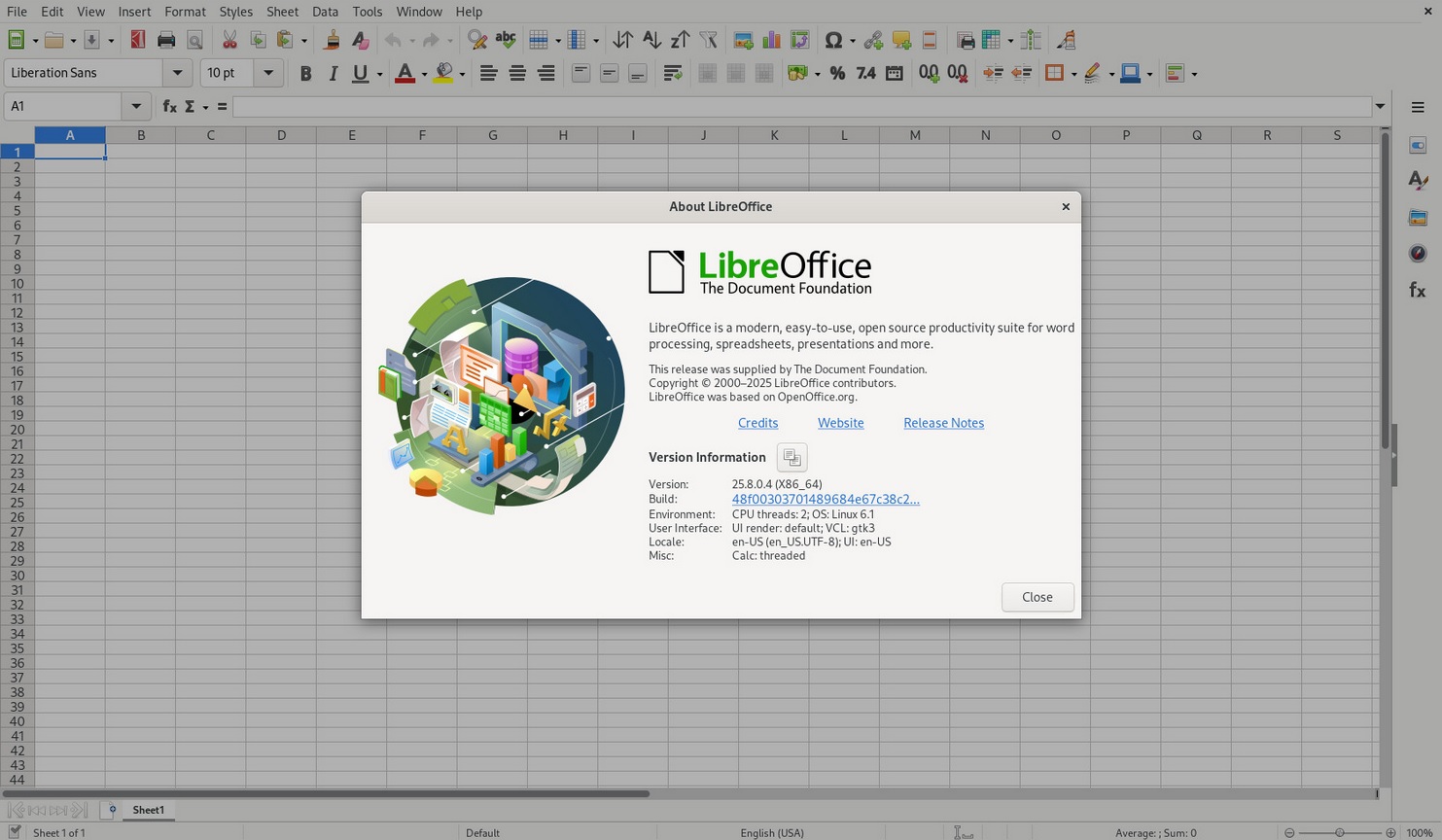This screenshot has width=1442, height=840.
Task: Insert a chart
Action: tap(771, 40)
